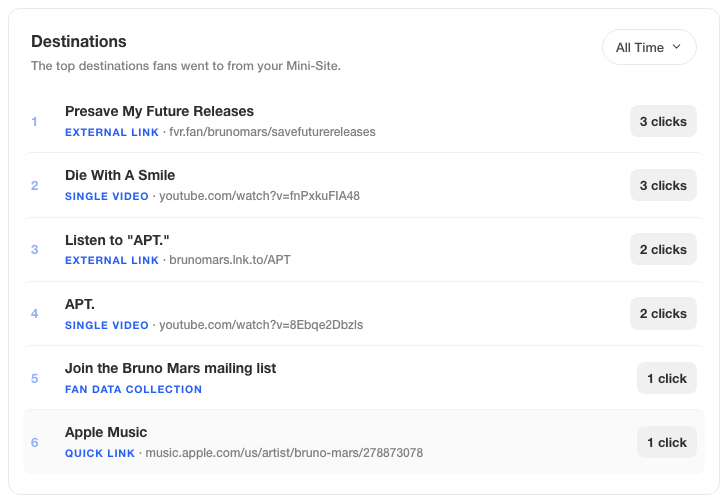Click 2 clicks badge for Listen to "APT."
Image resolution: width=728 pixels, height=503 pixels.
point(663,249)
